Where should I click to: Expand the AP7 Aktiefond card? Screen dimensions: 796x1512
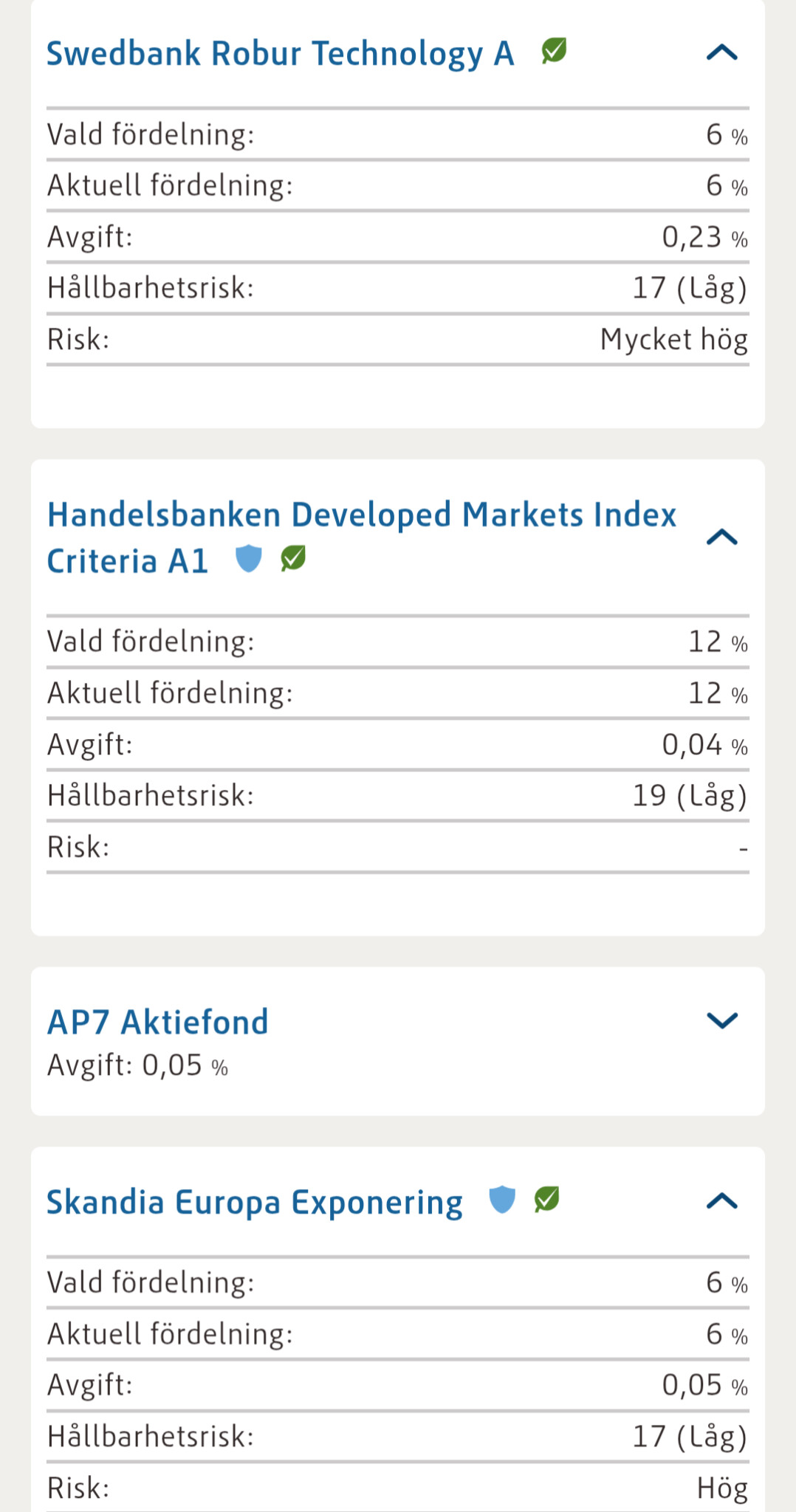coord(722,1020)
